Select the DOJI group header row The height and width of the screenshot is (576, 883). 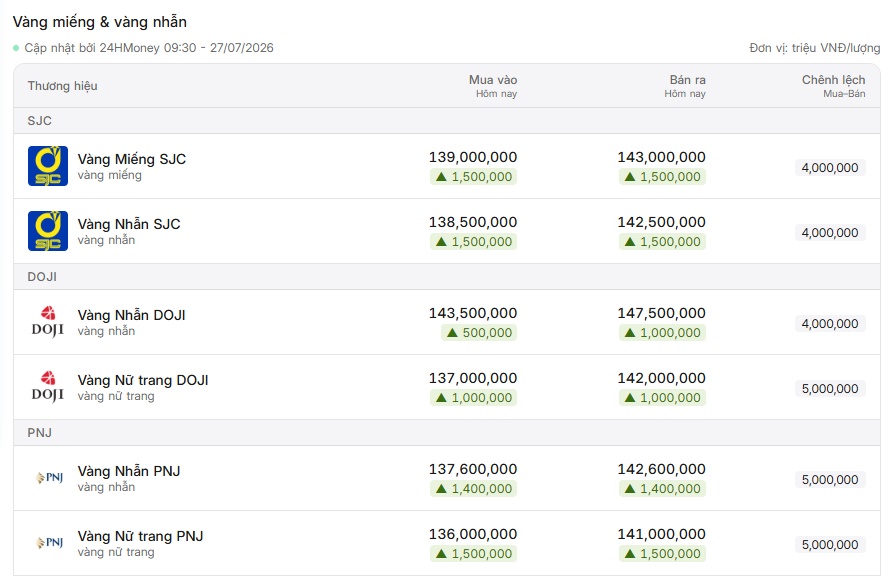coord(447,276)
